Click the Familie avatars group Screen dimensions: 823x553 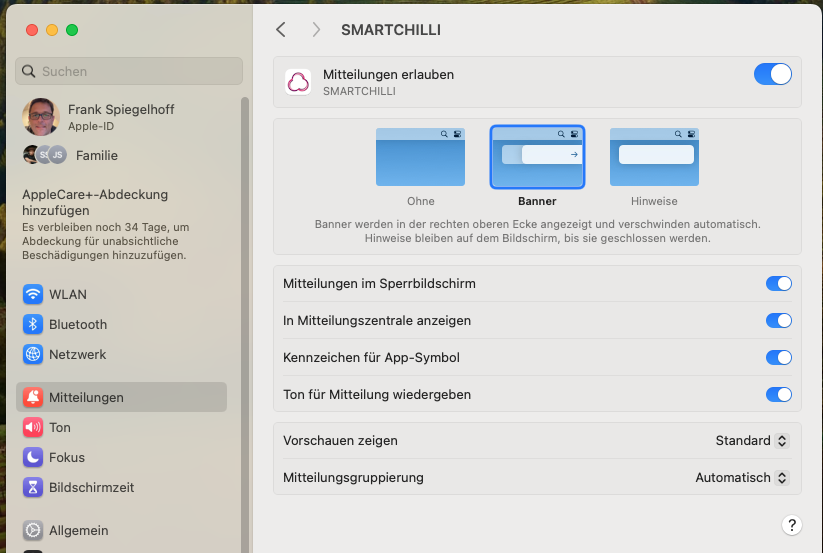[x=45, y=155]
